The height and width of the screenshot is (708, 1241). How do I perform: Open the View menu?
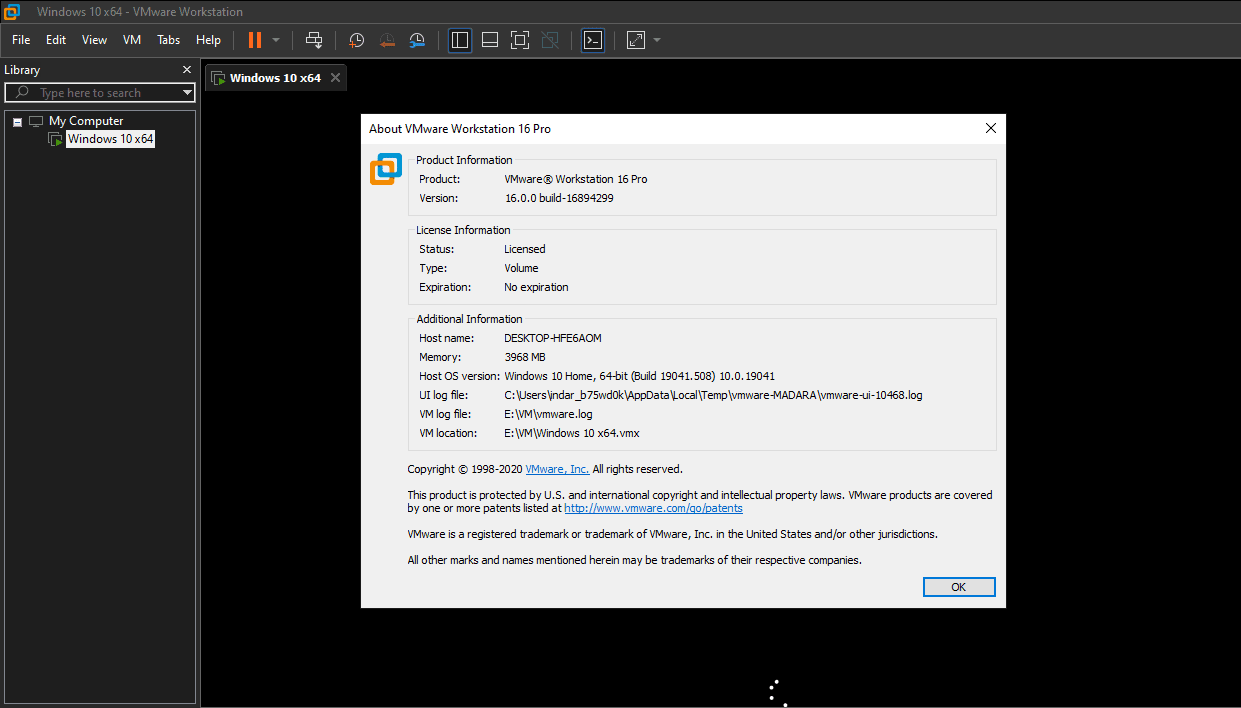coord(94,40)
